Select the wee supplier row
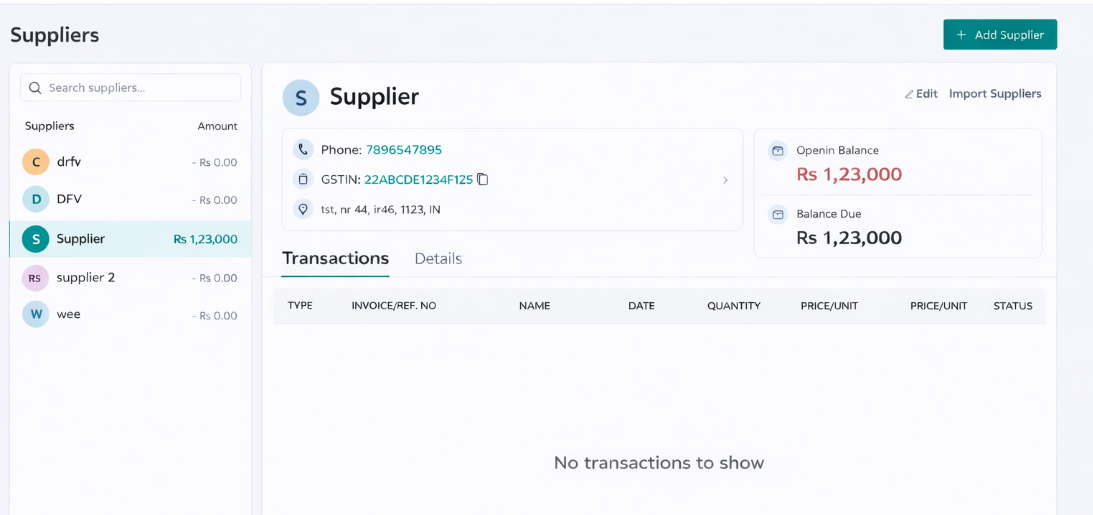Image resolution: width=1093 pixels, height=515 pixels. [130, 315]
